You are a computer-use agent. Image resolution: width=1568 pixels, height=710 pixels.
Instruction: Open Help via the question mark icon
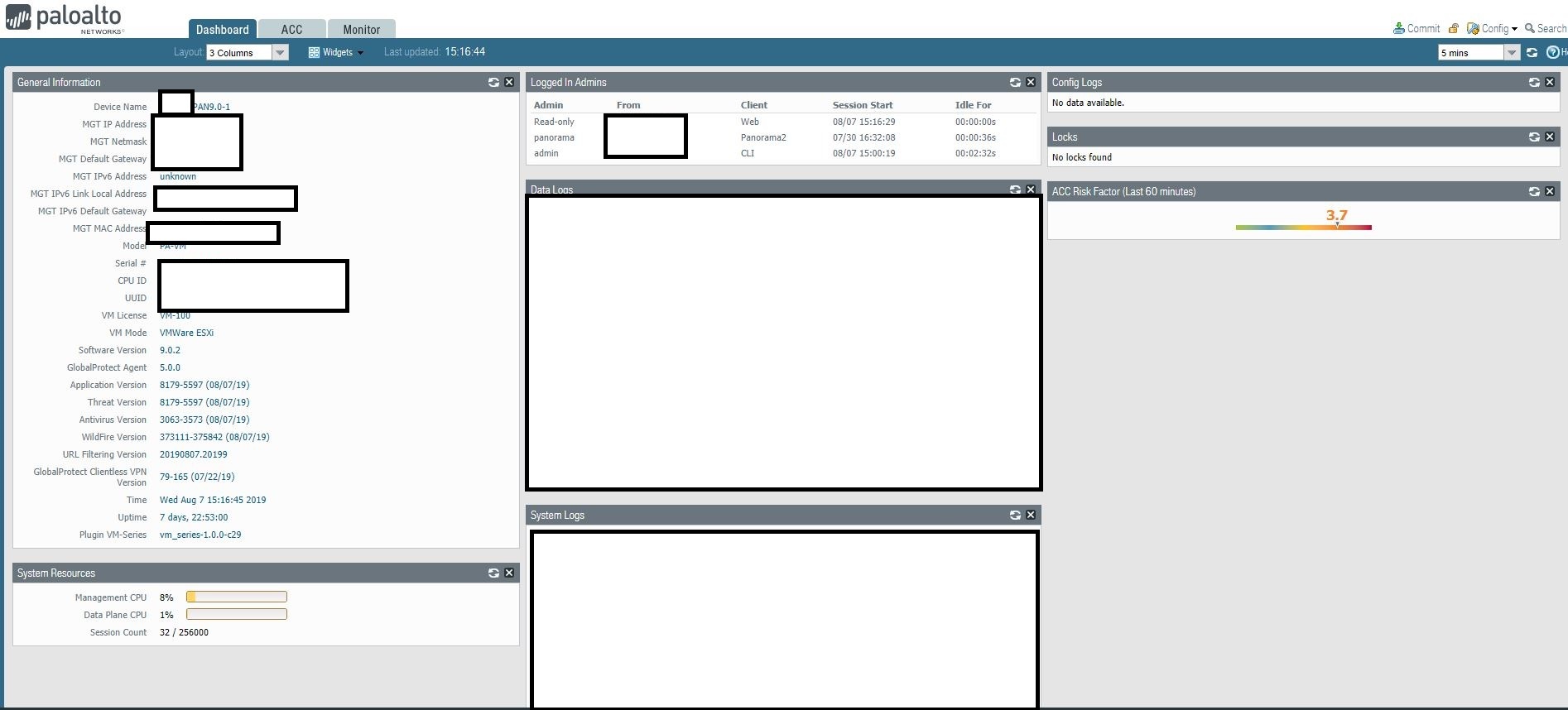(1553, 53)
